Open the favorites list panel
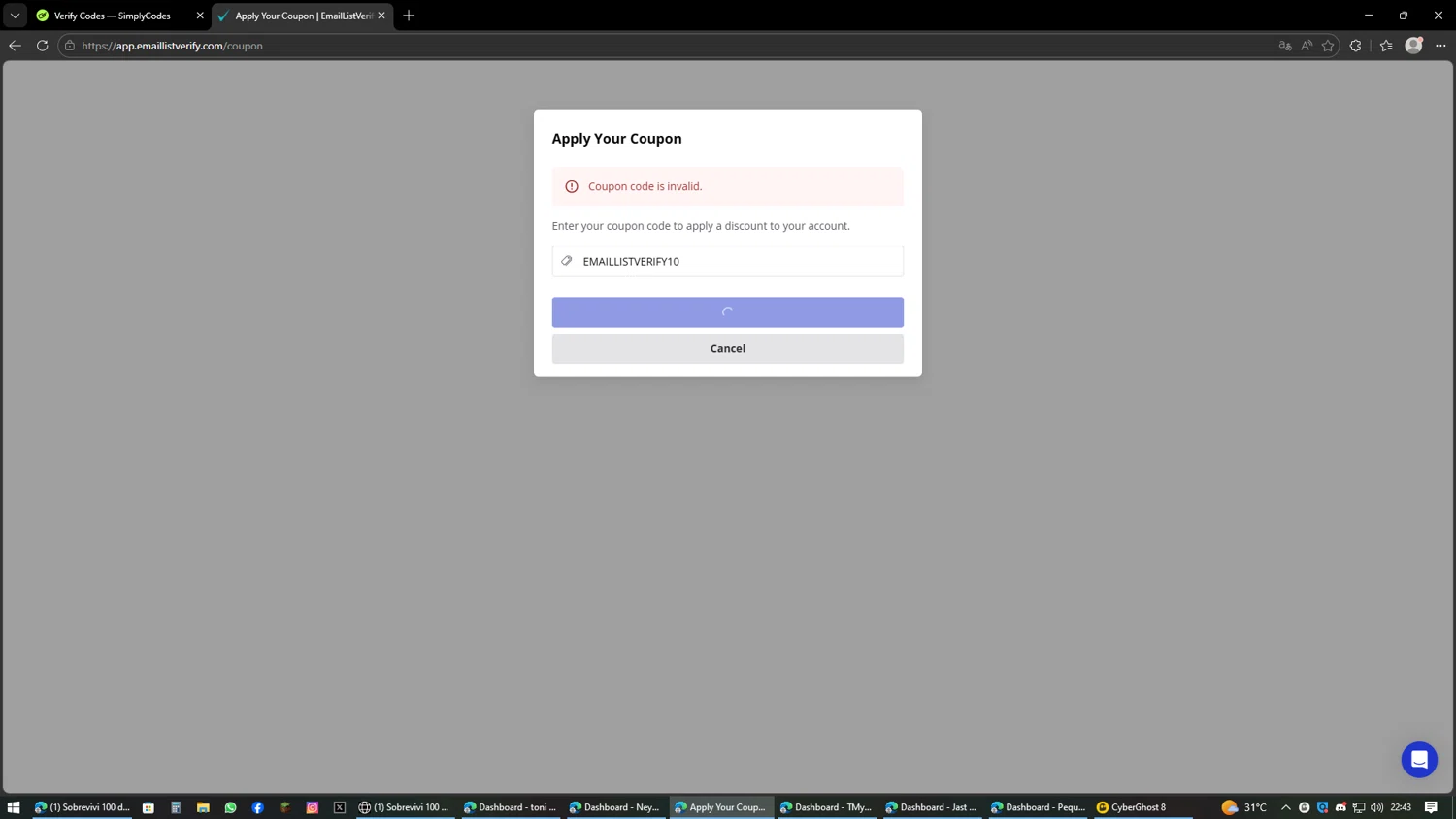This screenshot has width=1456, height=819. [x=1386, y=46]
